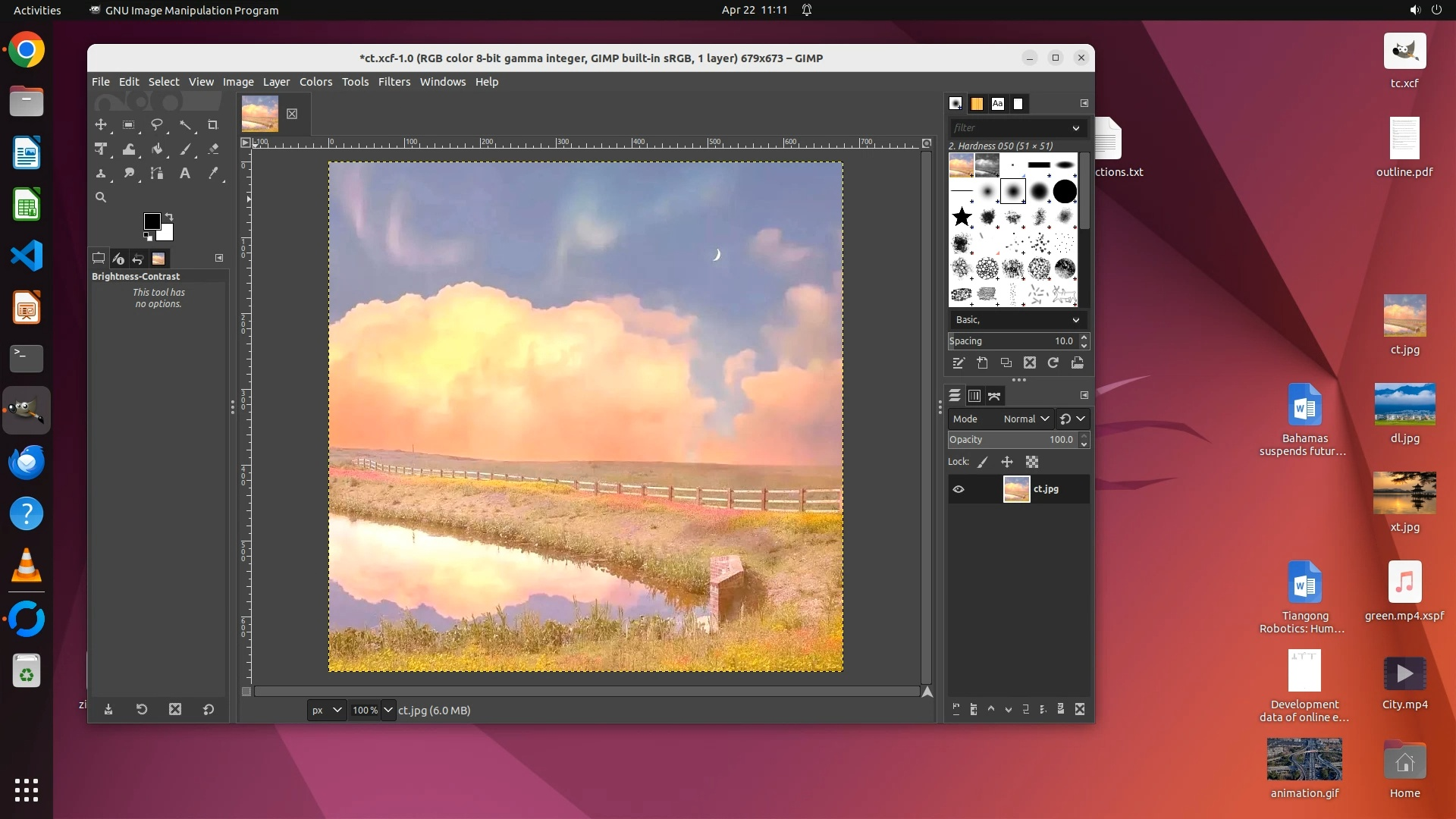Image resolution: width=1456 pixels, height=819 pixels.
Task: Open the ct.jpg file on desktop
Action: [1404, 316]
